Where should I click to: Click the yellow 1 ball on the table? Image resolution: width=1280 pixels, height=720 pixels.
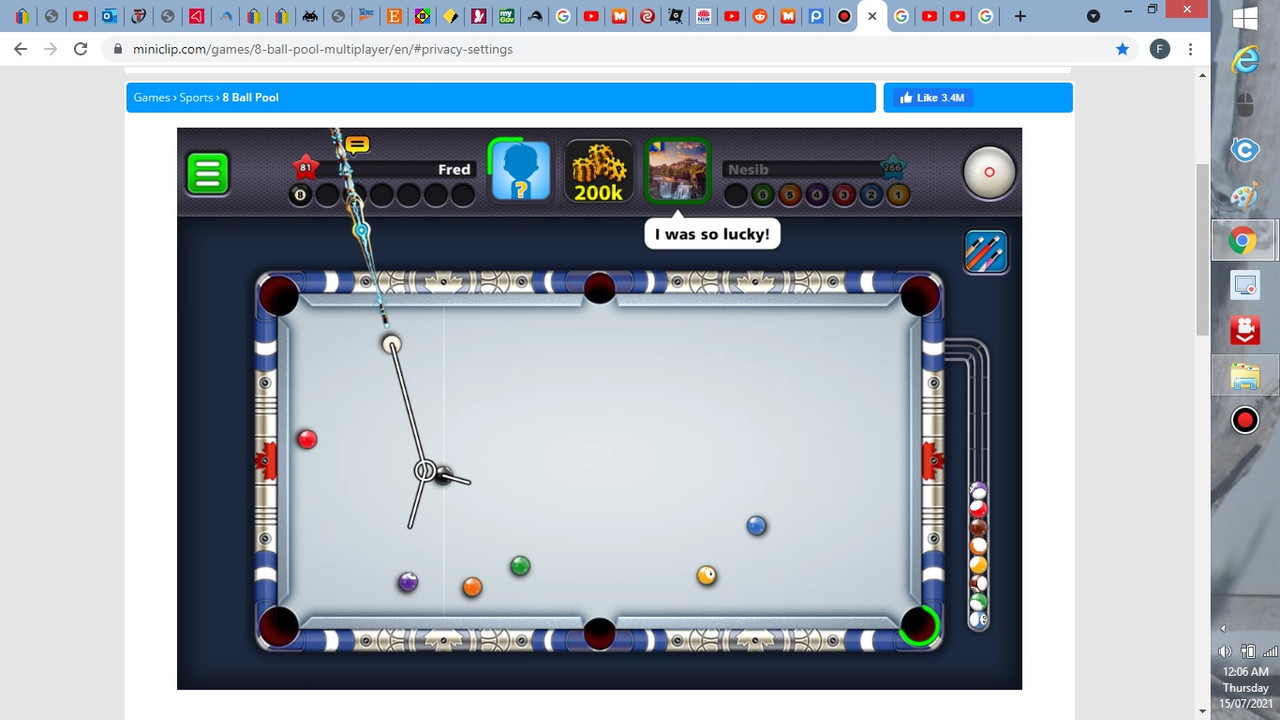[x=707, y=575]
